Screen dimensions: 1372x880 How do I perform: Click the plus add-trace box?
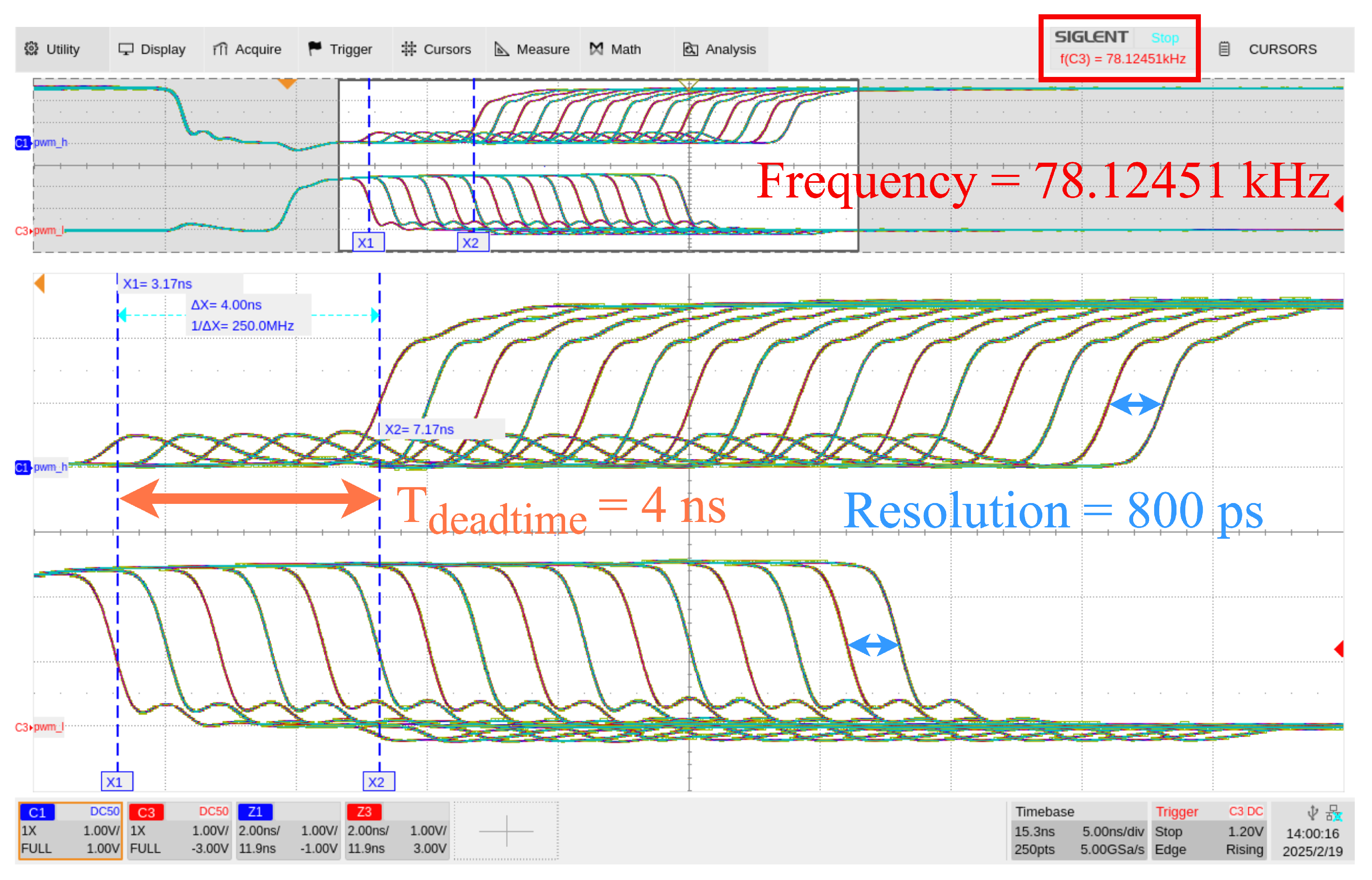point(506,830)
